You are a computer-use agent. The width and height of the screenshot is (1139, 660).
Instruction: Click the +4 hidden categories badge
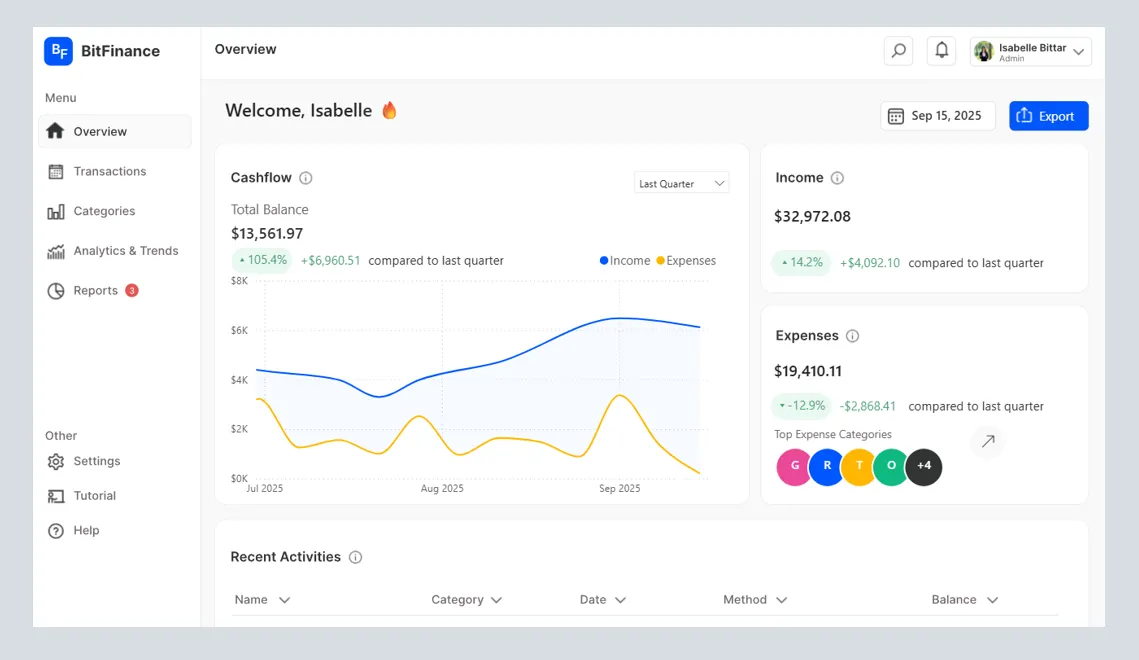924,467
